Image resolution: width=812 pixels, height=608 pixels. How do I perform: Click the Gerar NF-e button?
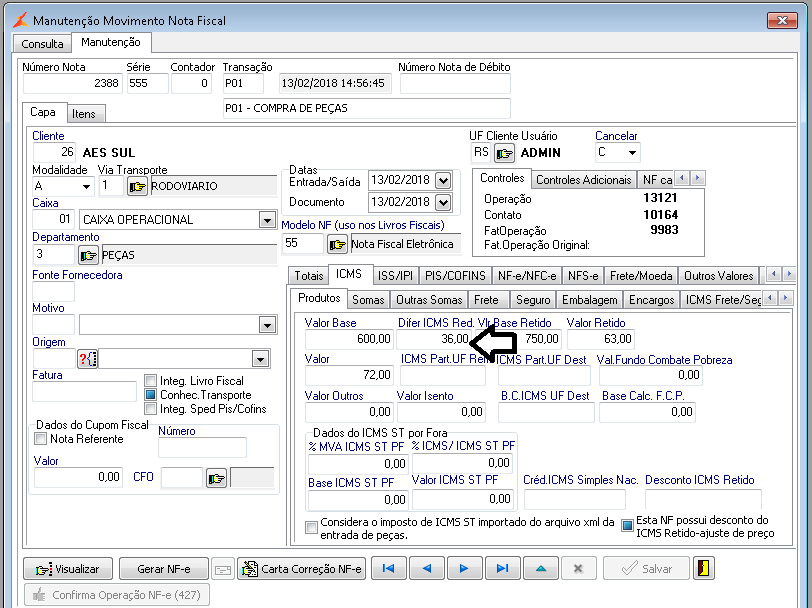[x=163, y=569]
